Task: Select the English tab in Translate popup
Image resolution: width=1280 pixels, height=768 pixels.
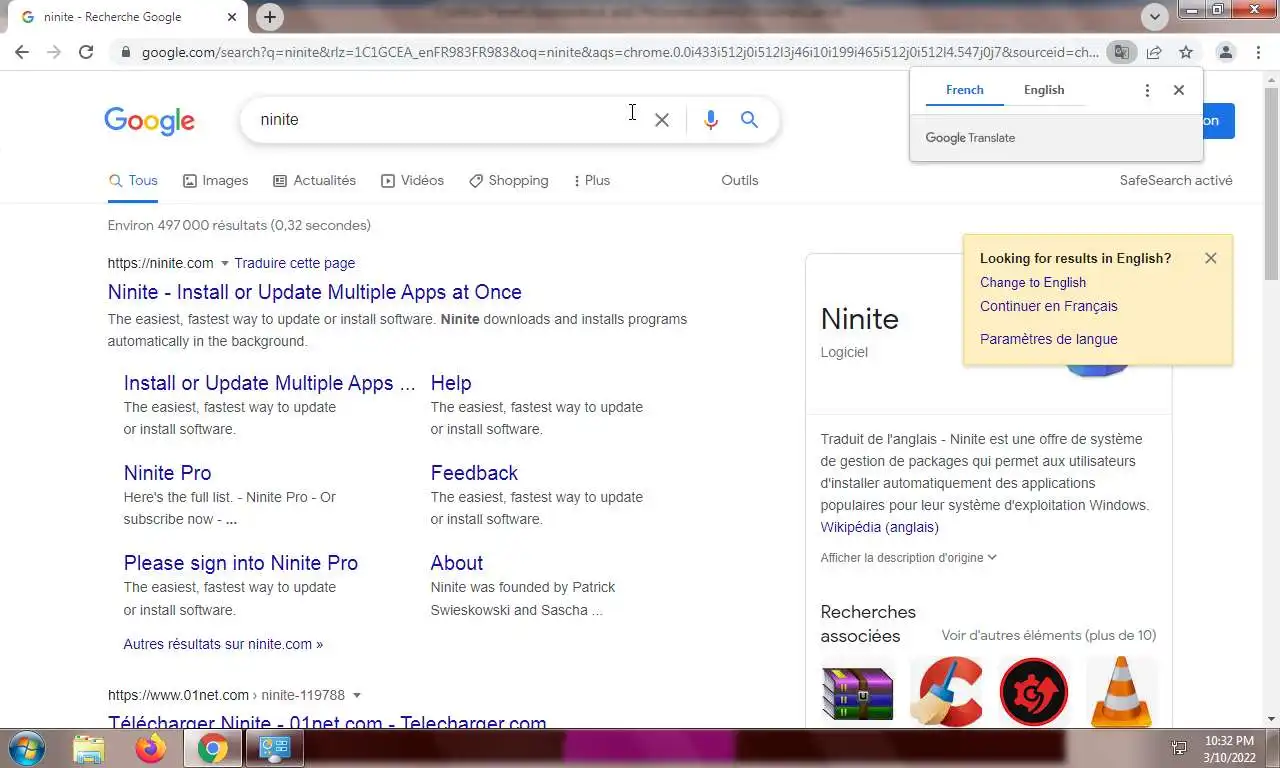Action: 1044,90
